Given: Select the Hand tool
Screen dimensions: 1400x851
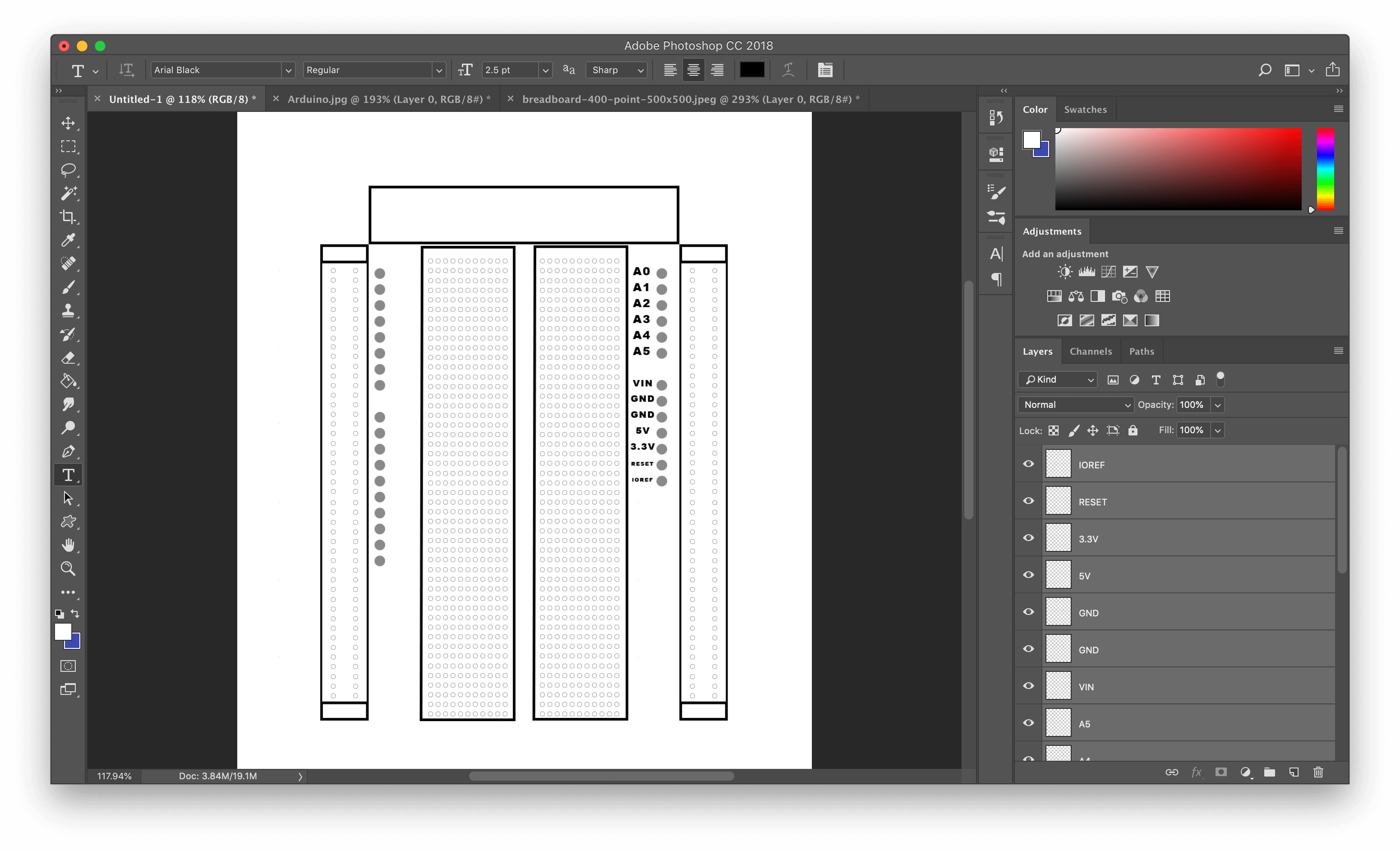Looking at the screenshot, I should (68, 545).
